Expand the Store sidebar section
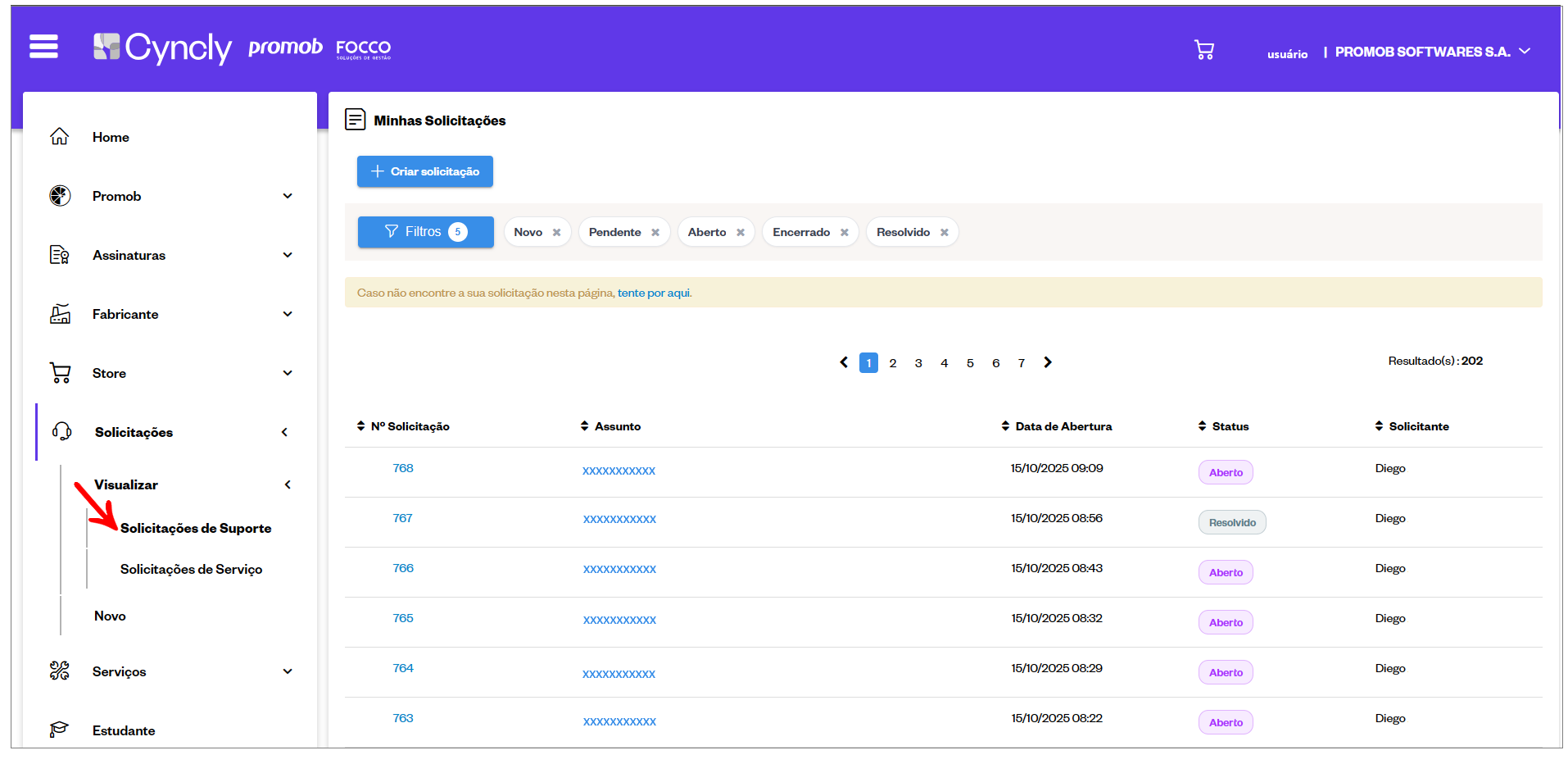Screen dimensions: 1568x764 click(288, 373)
